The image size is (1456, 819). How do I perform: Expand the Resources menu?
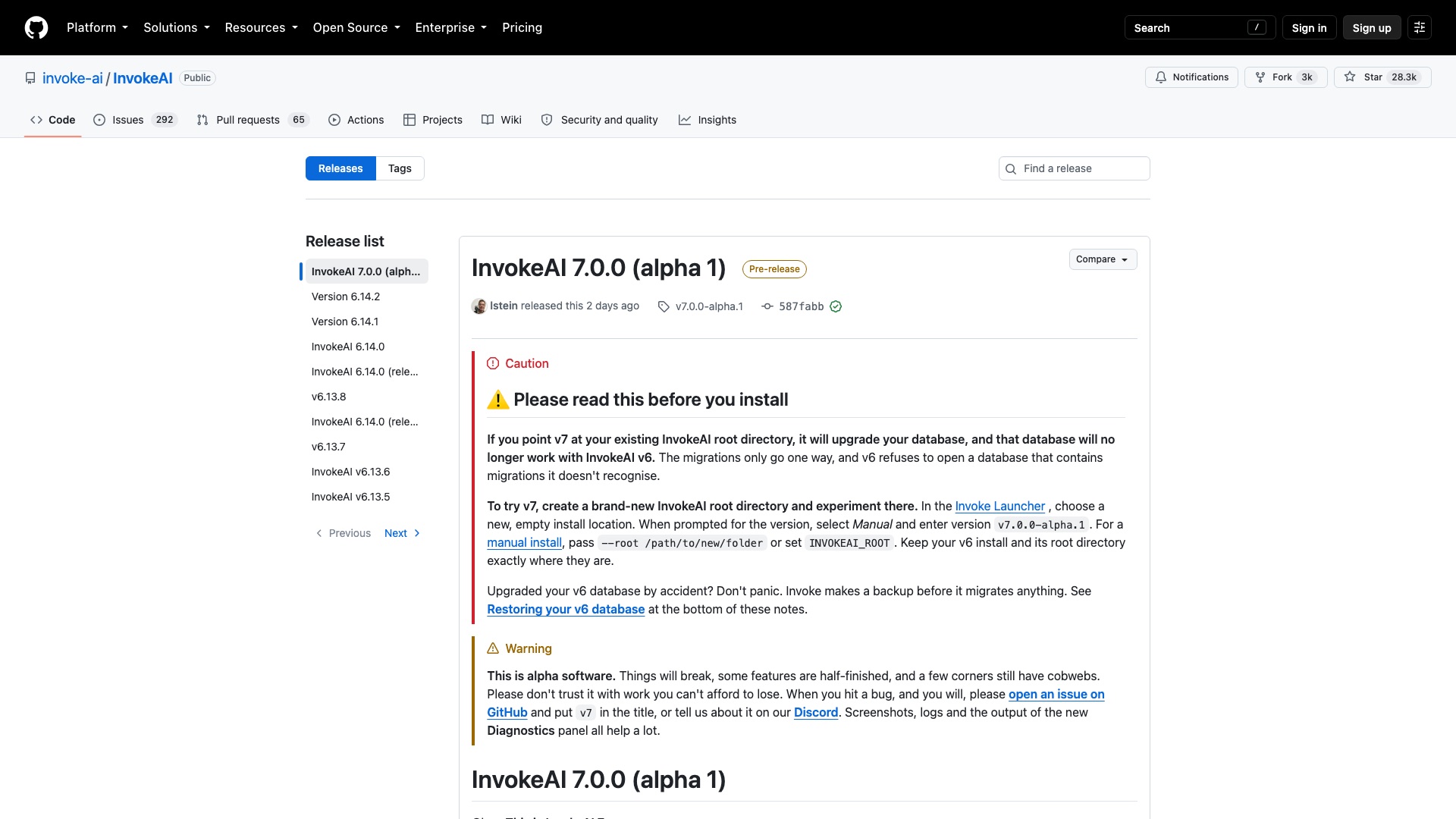[x=262, y=27]
